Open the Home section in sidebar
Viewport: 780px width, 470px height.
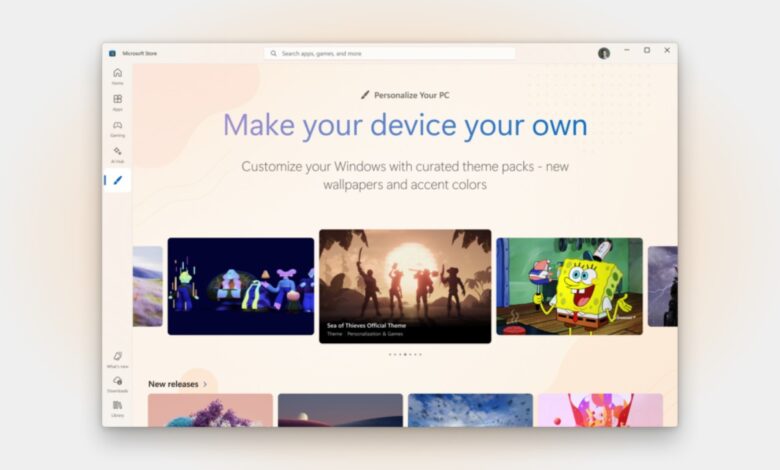(x=117, y=76)
